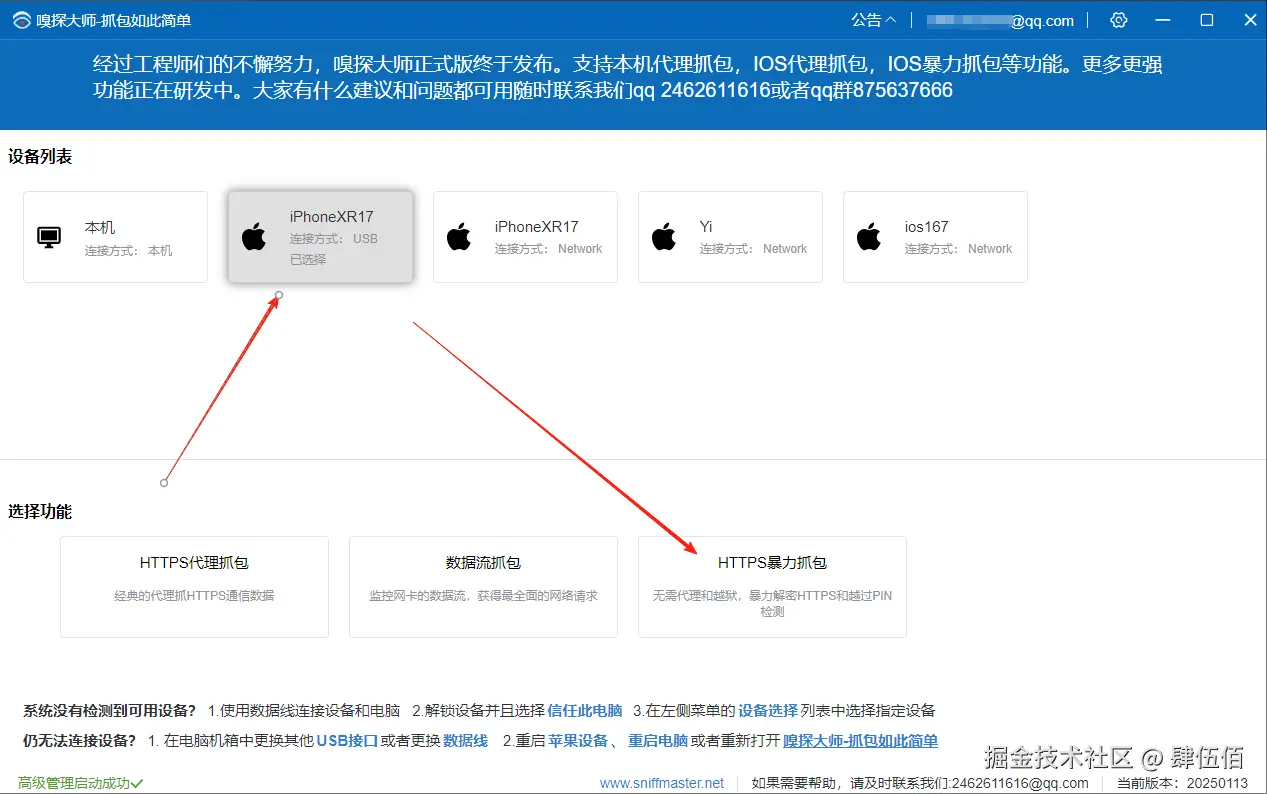Click the 已选择 label on selected device
Viewport: 1267px width, 794px height.
[308, 259]
